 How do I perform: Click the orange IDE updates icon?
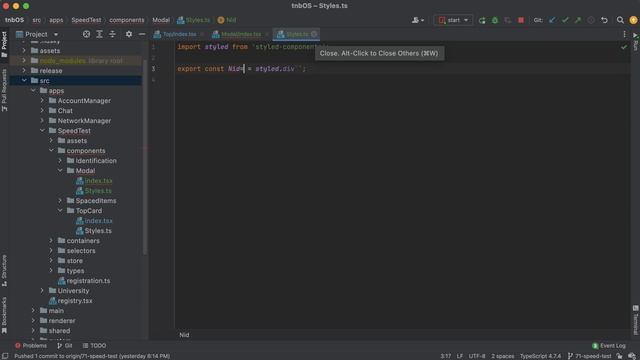pyautogui.click(x=633, y=20)
